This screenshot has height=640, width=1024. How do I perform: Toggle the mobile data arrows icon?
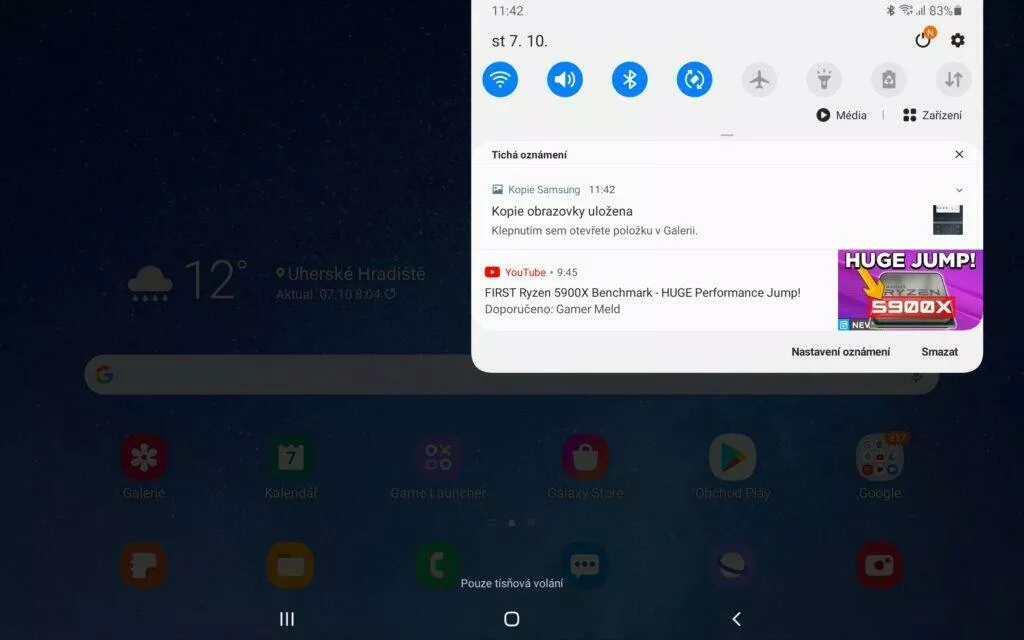click(953, 80)
